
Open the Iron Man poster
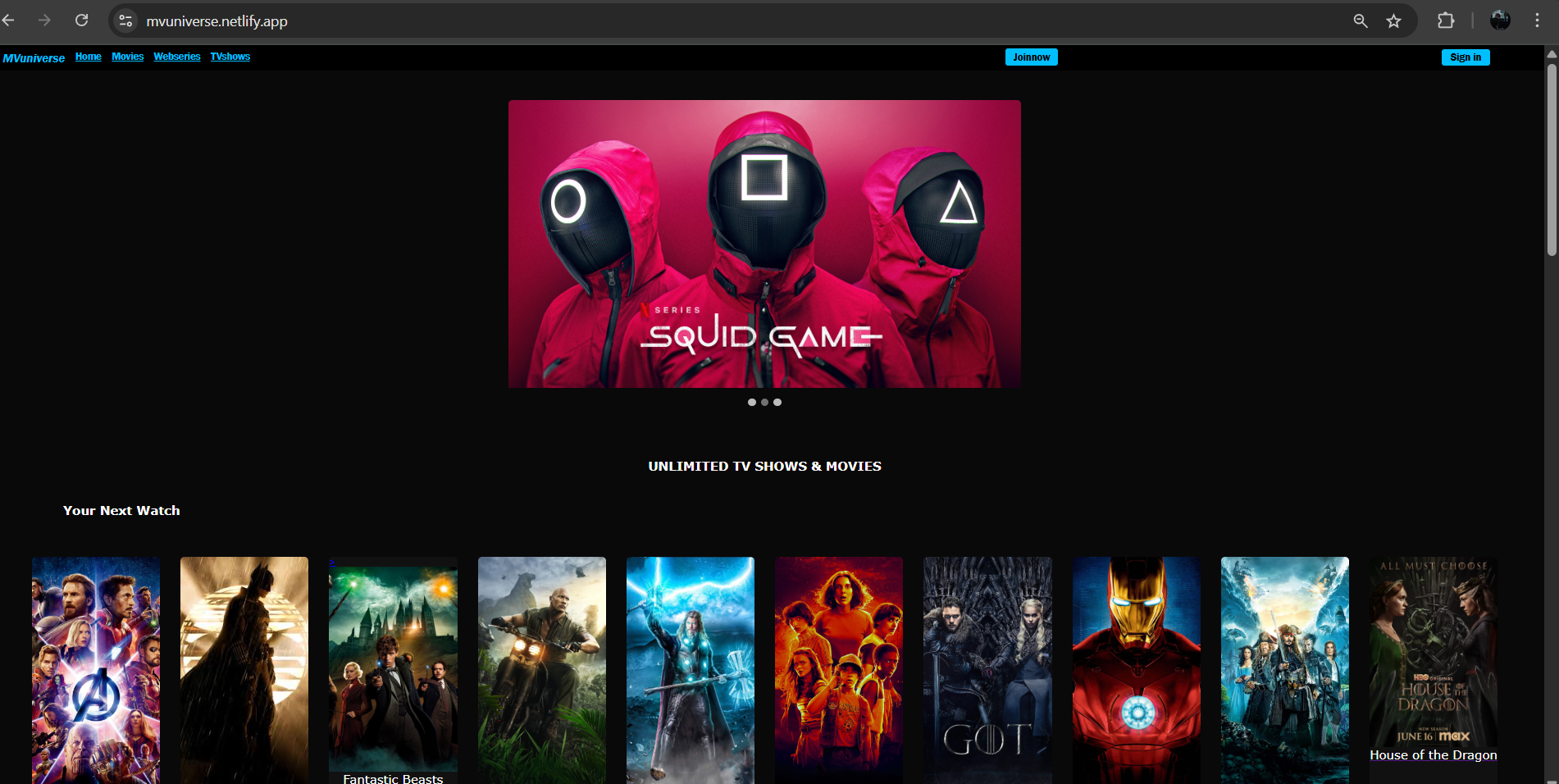(1137, 671)
